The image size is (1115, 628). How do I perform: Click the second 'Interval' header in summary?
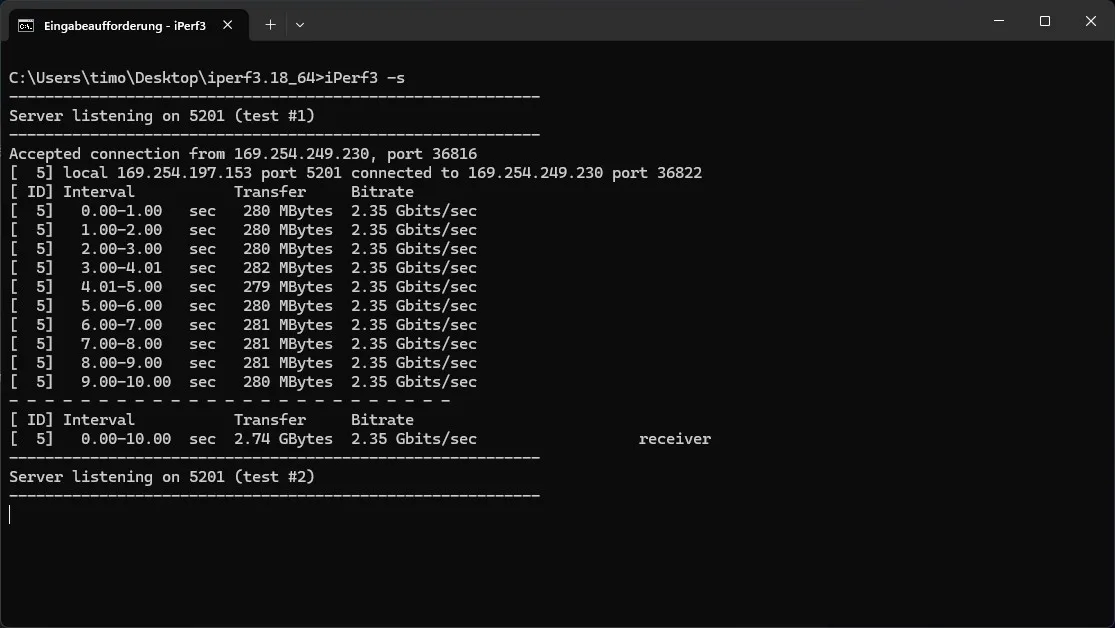(99, 420)
